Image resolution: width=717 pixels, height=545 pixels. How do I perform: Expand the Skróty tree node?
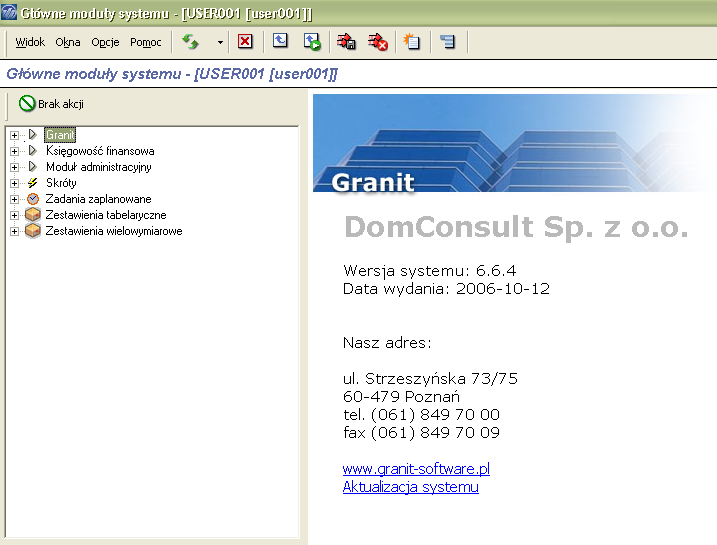pos(14,183)
